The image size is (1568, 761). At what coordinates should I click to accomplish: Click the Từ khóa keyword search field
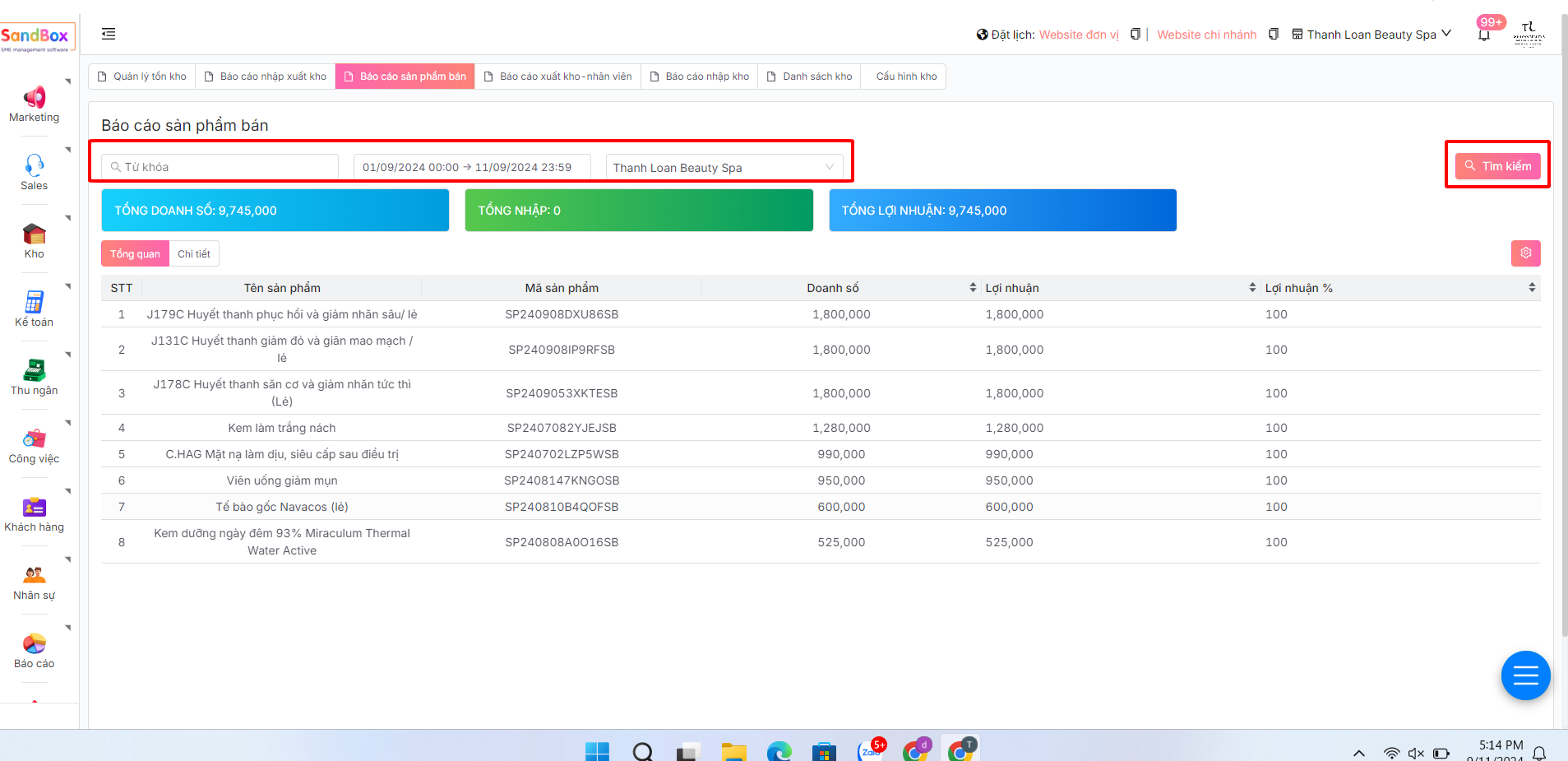point(220,168)
